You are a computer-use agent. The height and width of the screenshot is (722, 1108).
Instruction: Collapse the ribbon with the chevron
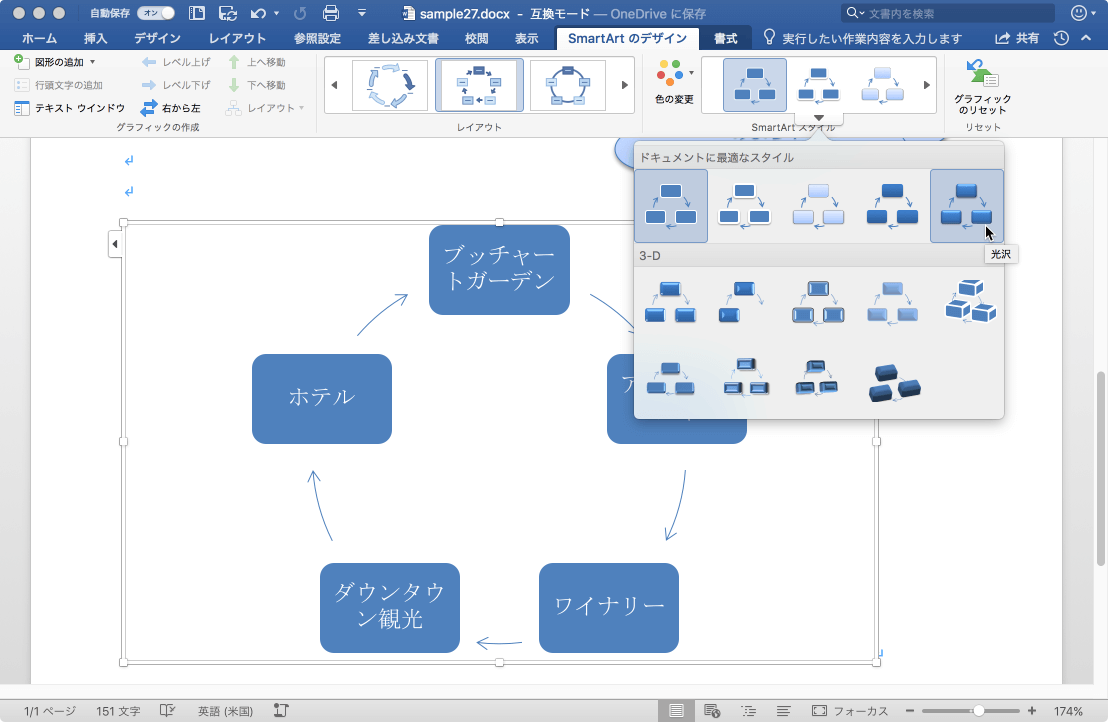point(1086,38)
